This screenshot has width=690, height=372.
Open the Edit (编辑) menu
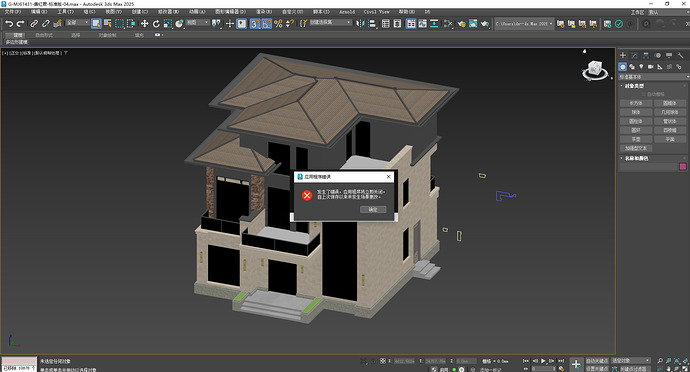(x=39, y=12)
